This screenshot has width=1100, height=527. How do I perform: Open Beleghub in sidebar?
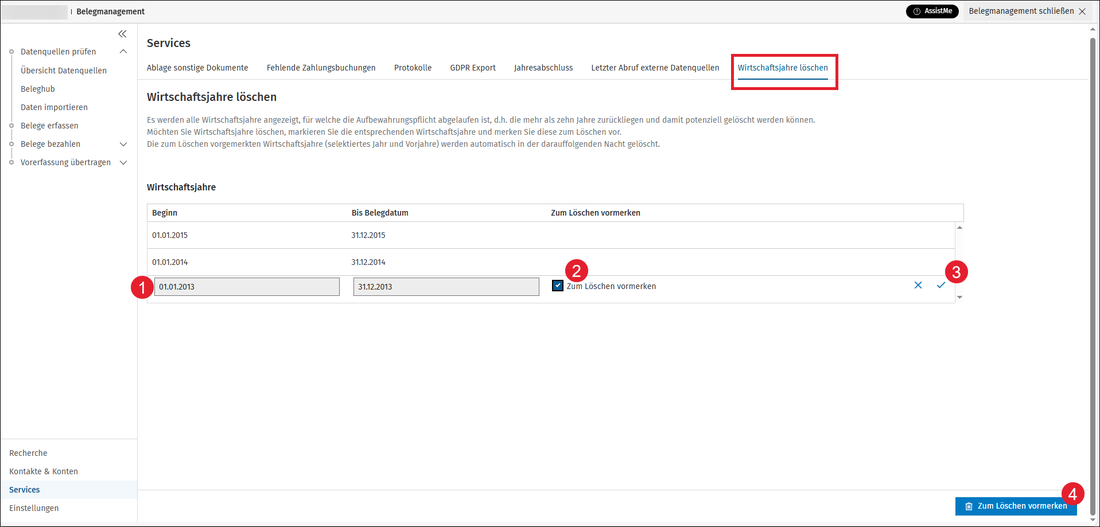click(x=38, y=89)
